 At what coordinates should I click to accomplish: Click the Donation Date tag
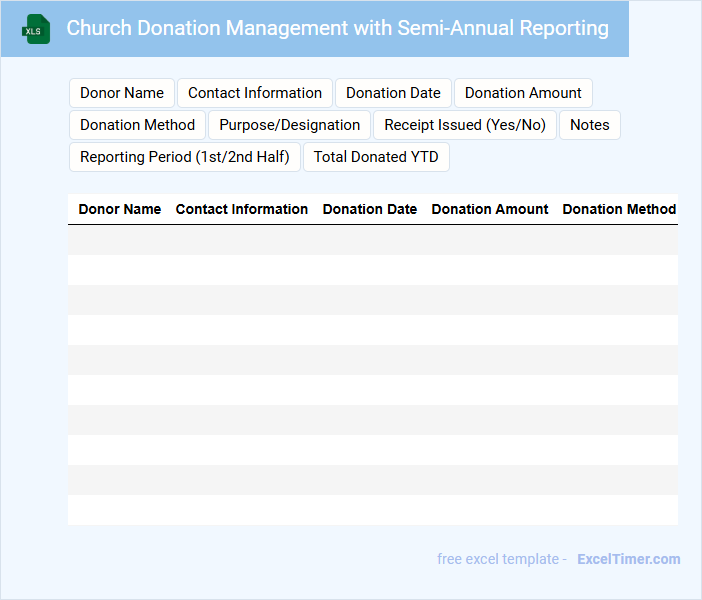coord(393,93)
